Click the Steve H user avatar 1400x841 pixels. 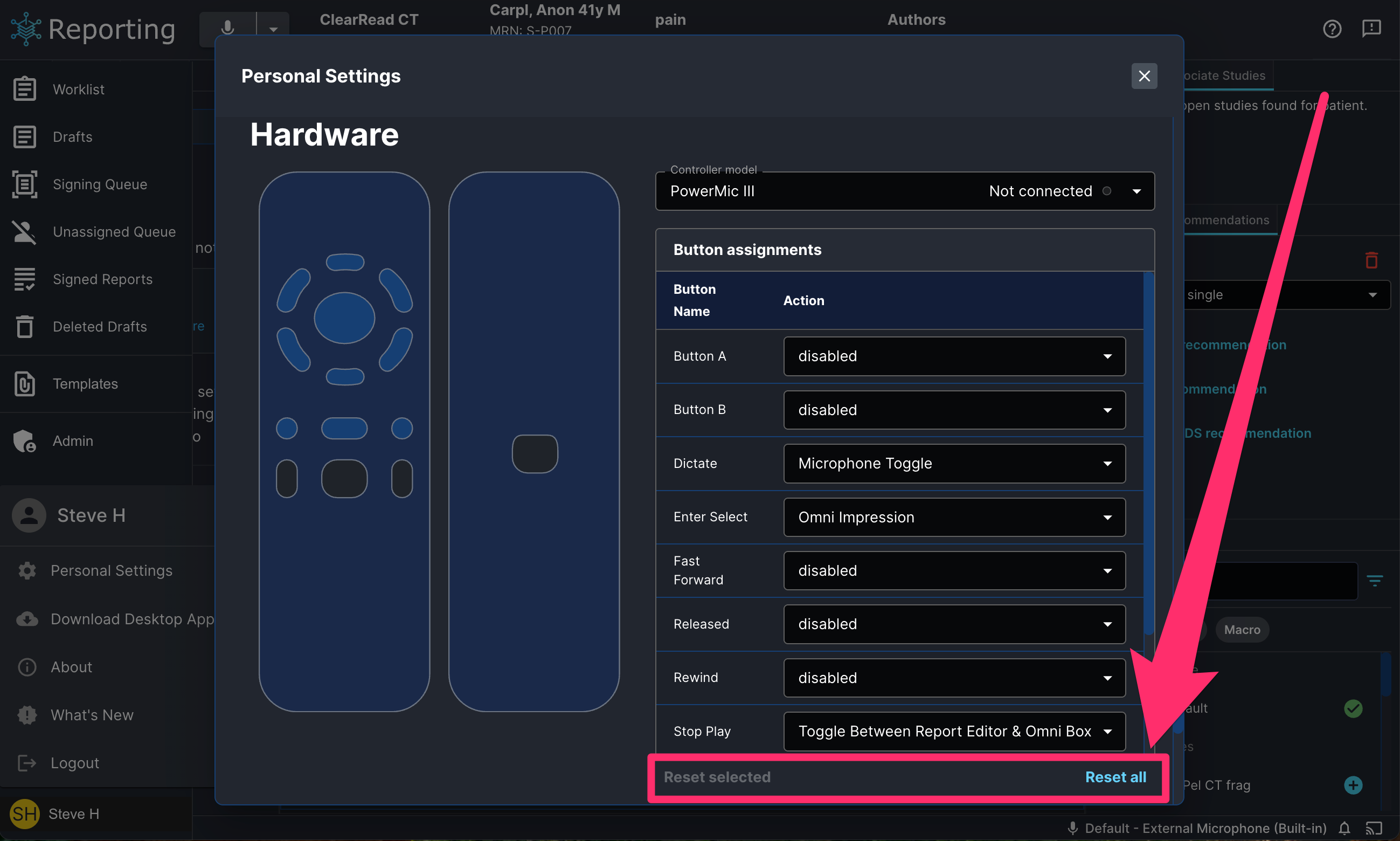pos(29,515)
